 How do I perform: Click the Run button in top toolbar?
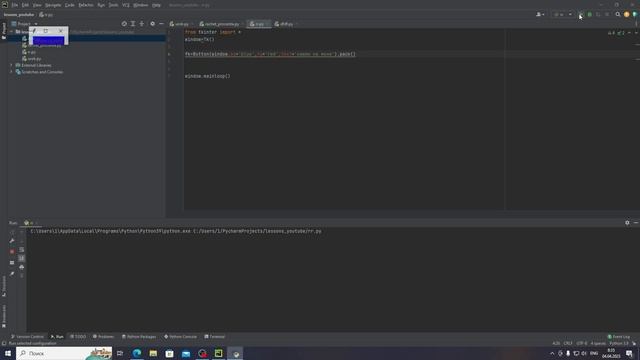coord(581,15)
